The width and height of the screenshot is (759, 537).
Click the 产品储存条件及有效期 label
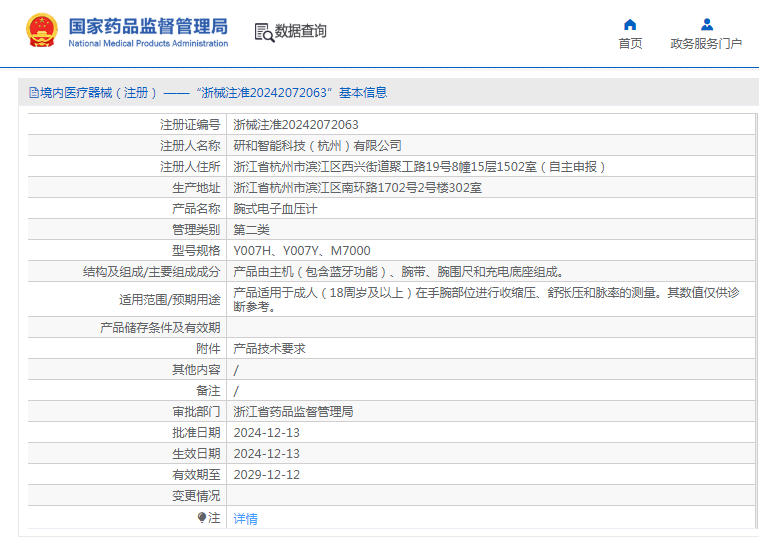click(160, 328)
